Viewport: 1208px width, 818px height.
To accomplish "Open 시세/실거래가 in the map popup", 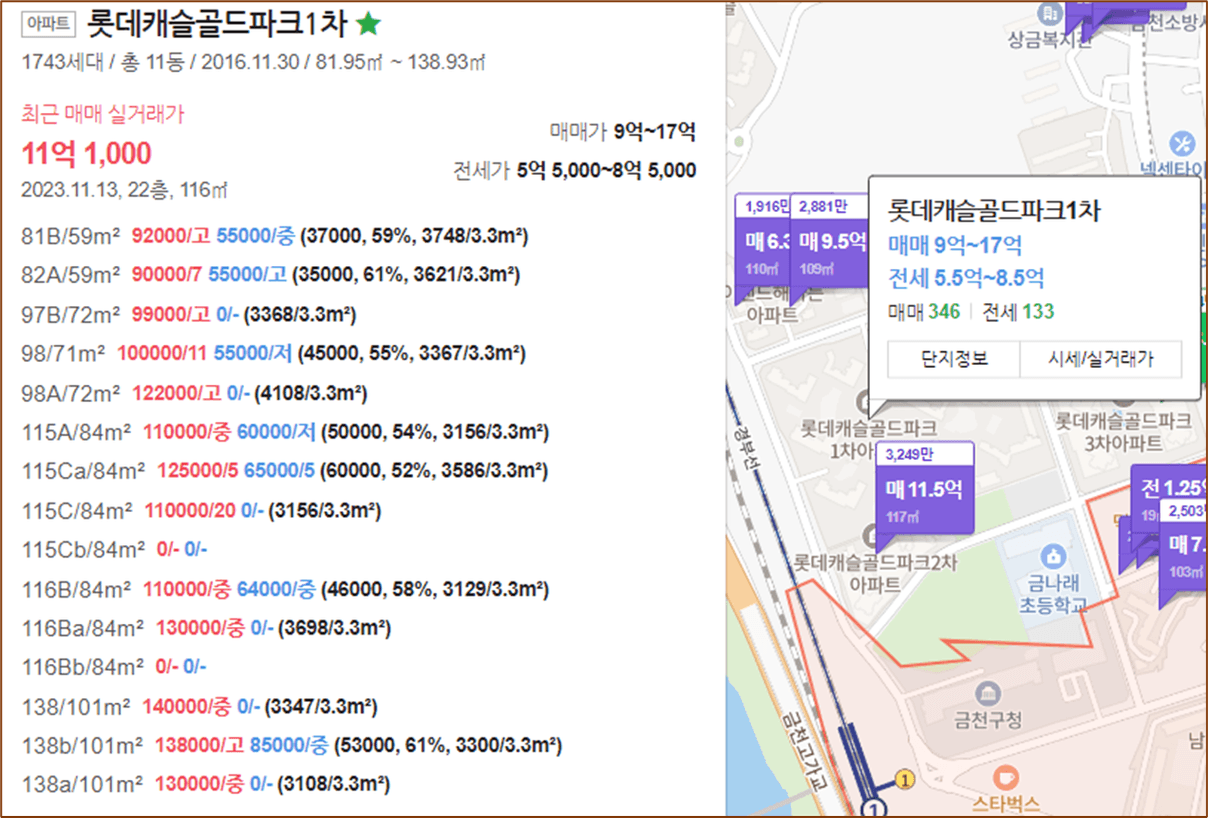I will 1100,359.
